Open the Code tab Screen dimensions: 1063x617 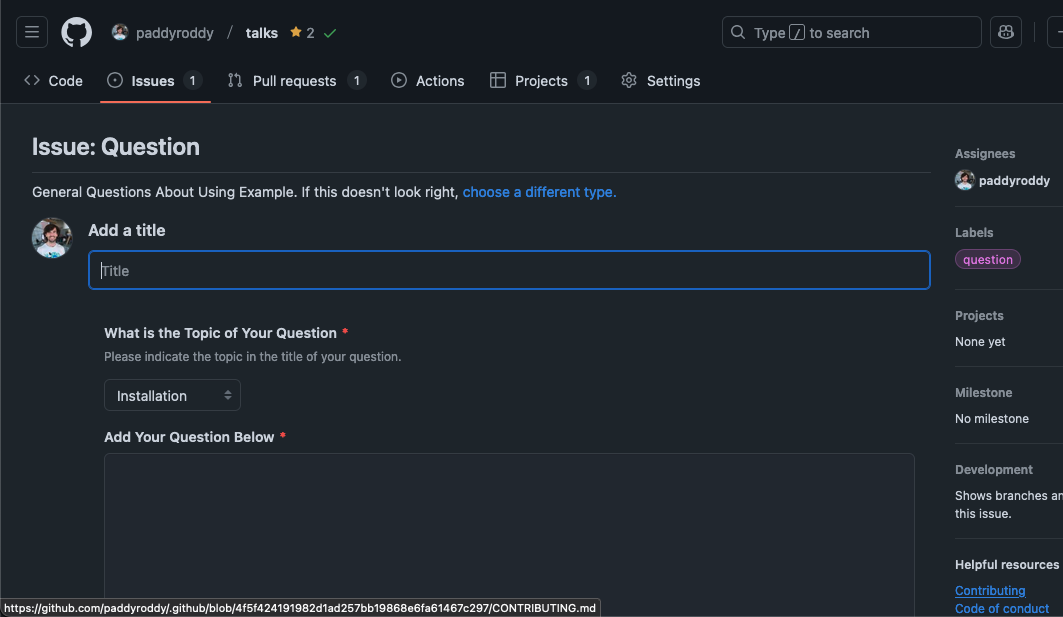[54, 81]
